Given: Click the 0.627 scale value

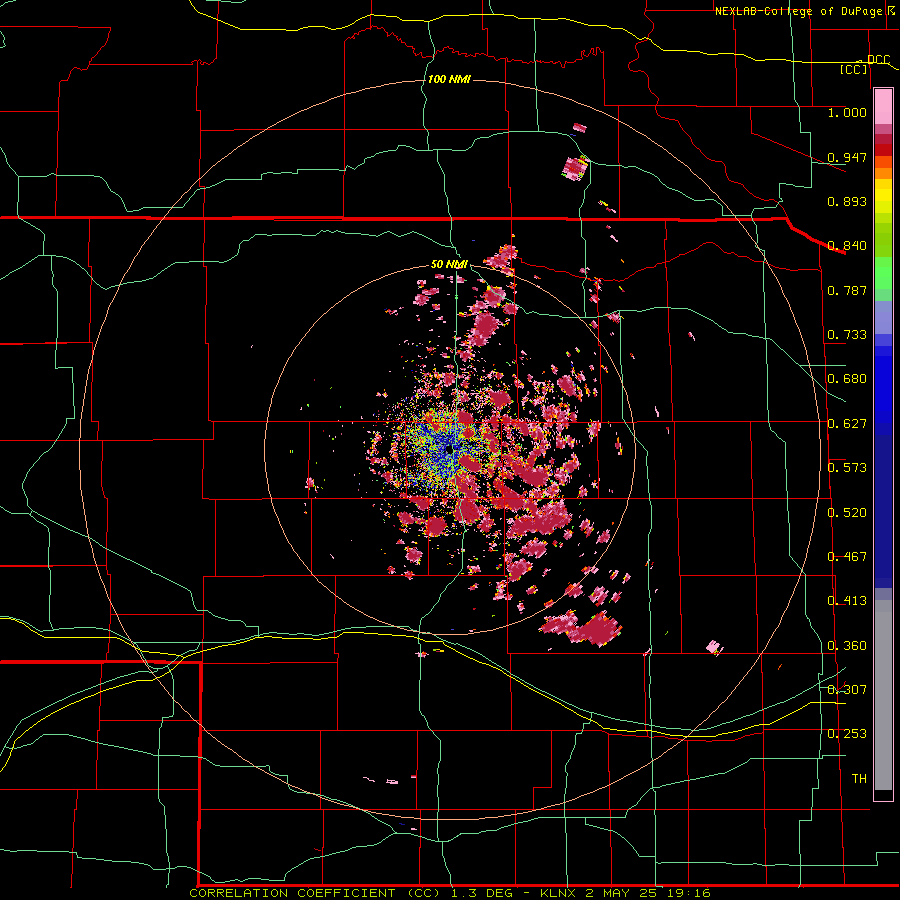Looking at the screenshot, I should point(847,424).
